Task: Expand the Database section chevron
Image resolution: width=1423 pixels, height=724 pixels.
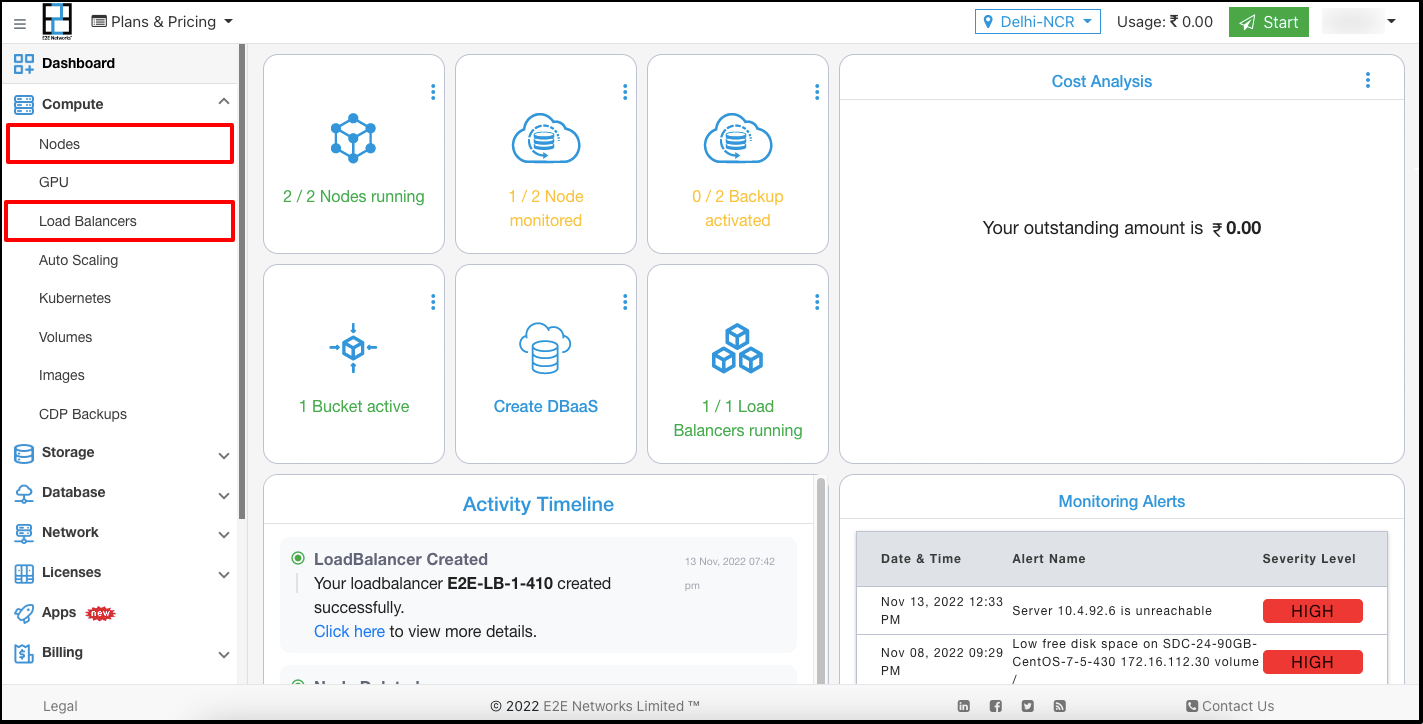Action: click(x=224, y=495)
